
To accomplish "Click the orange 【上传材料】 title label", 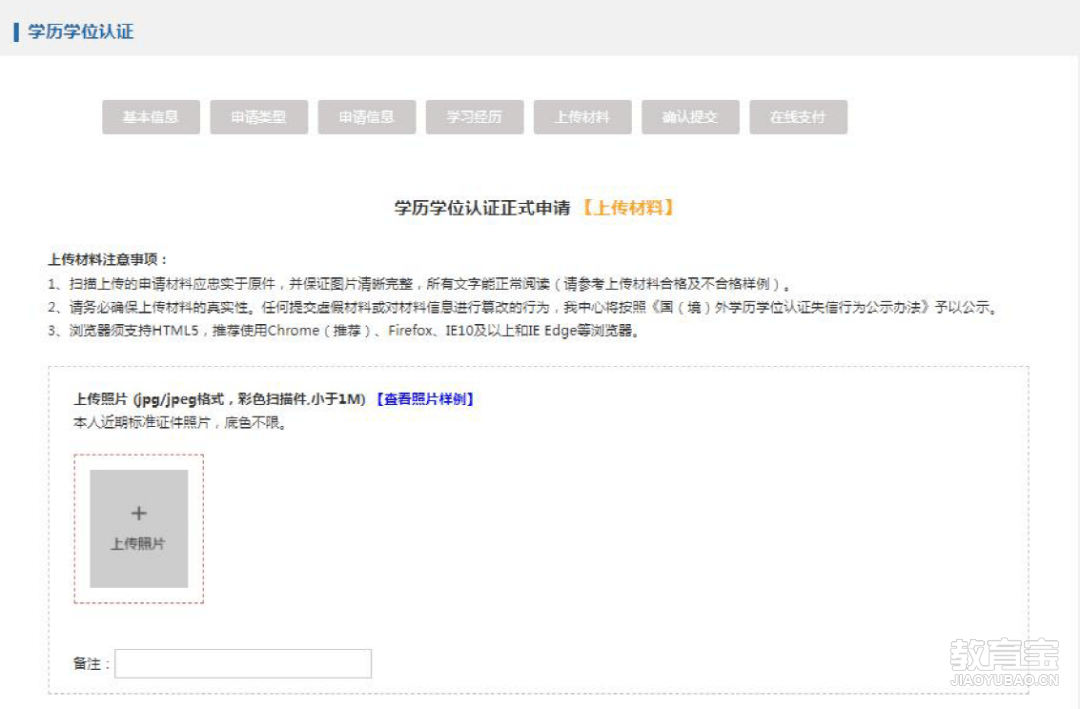I will point(627,208).
